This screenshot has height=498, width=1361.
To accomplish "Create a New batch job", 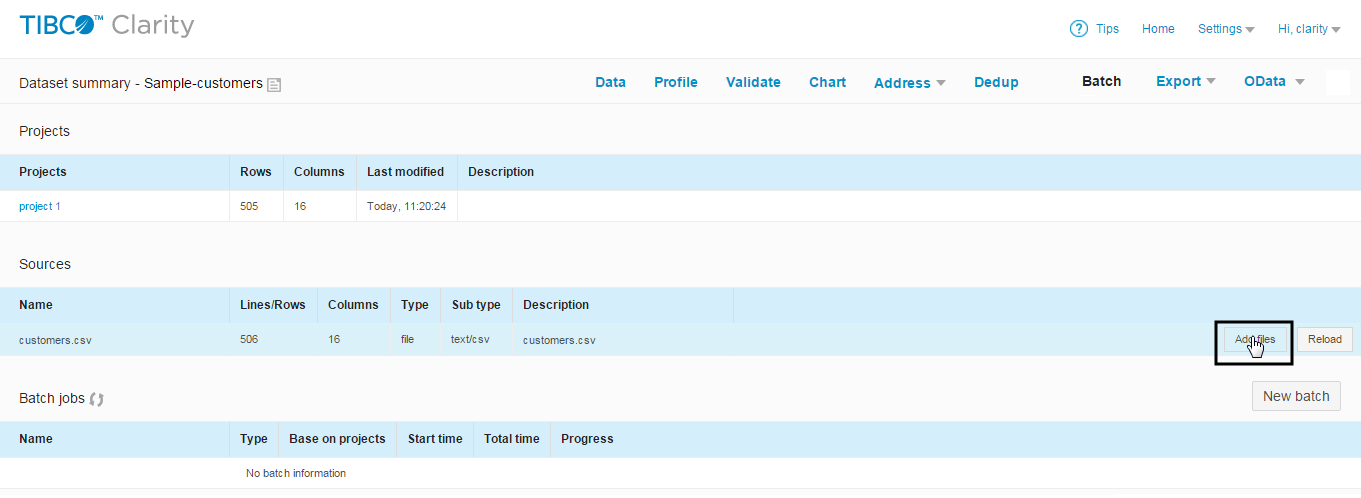I will coord(1296,396).
